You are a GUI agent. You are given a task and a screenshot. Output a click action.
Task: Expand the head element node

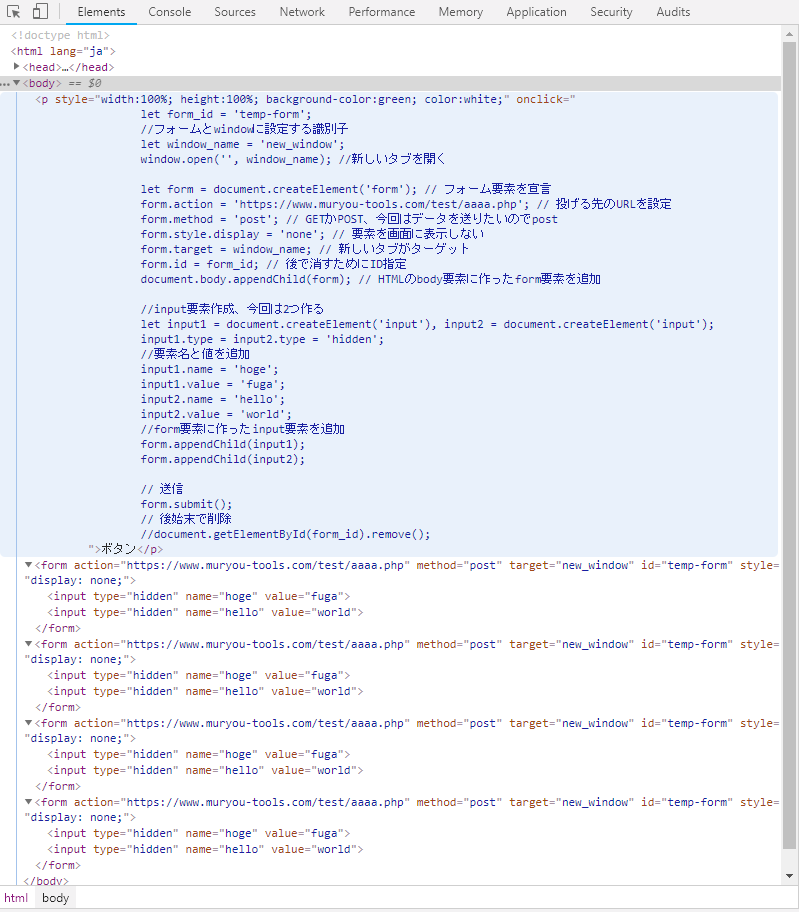[x=16, y=66]
